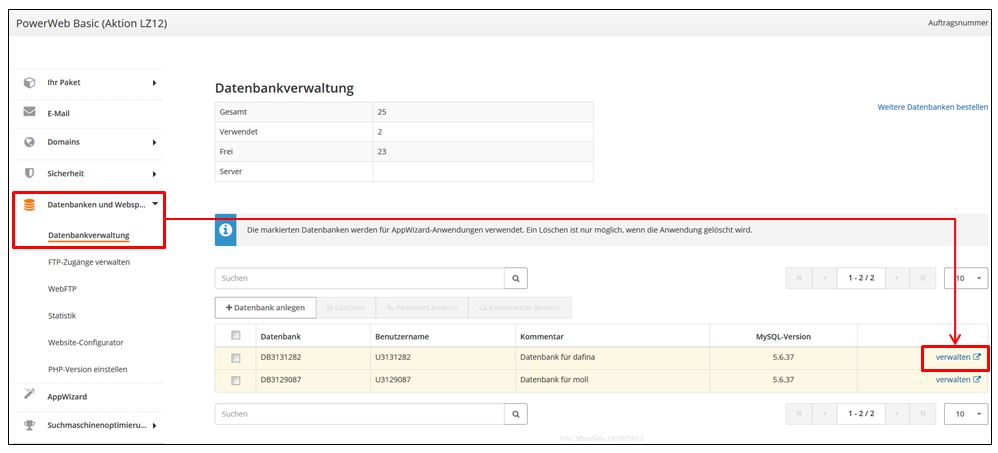Click the upper Suchen input field

(x=360, y=278)
